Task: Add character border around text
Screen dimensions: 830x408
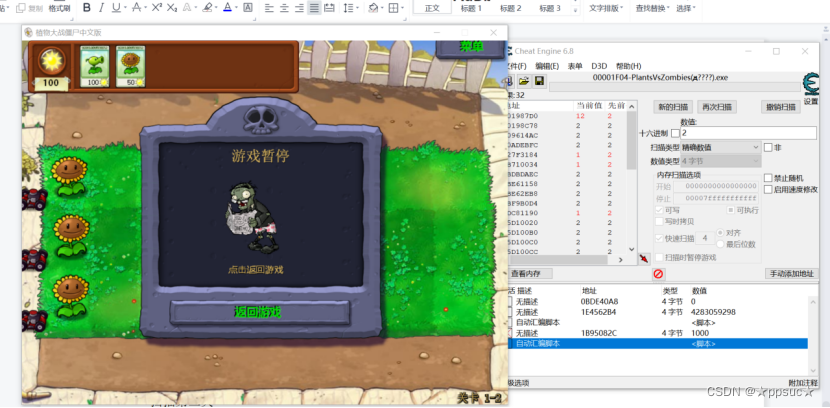Action: [x=247, y=8]
